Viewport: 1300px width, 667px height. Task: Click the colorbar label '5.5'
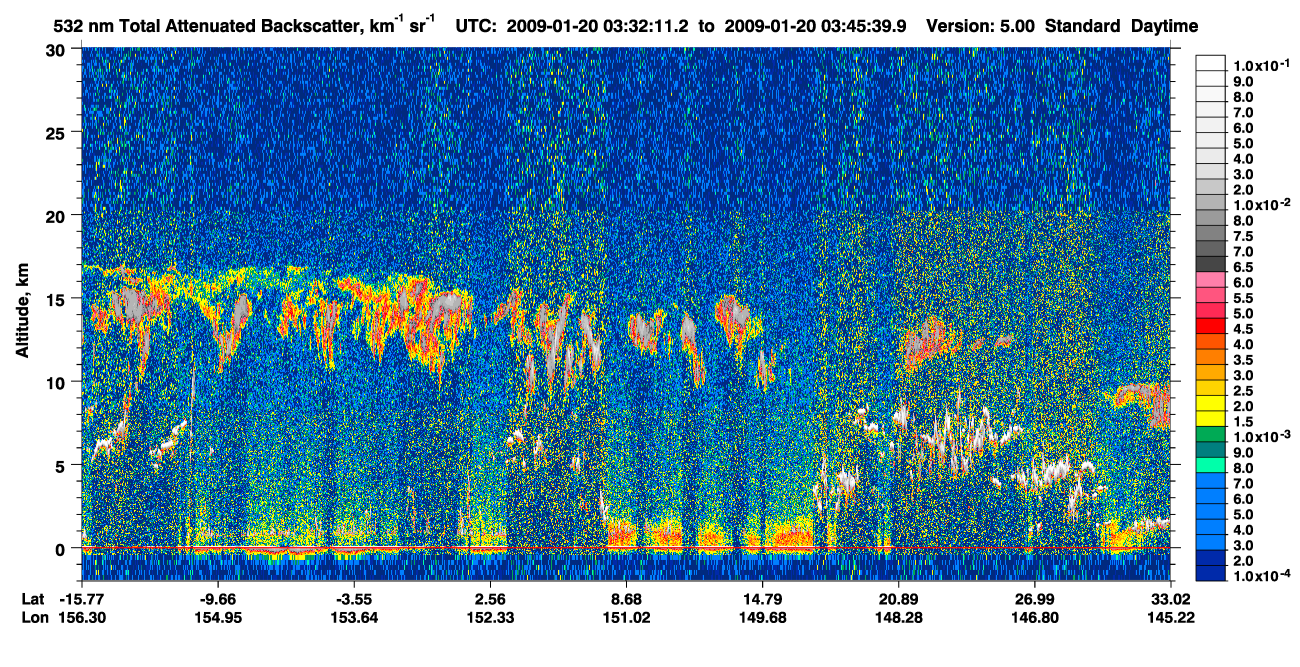click(x=1244, y=298)
